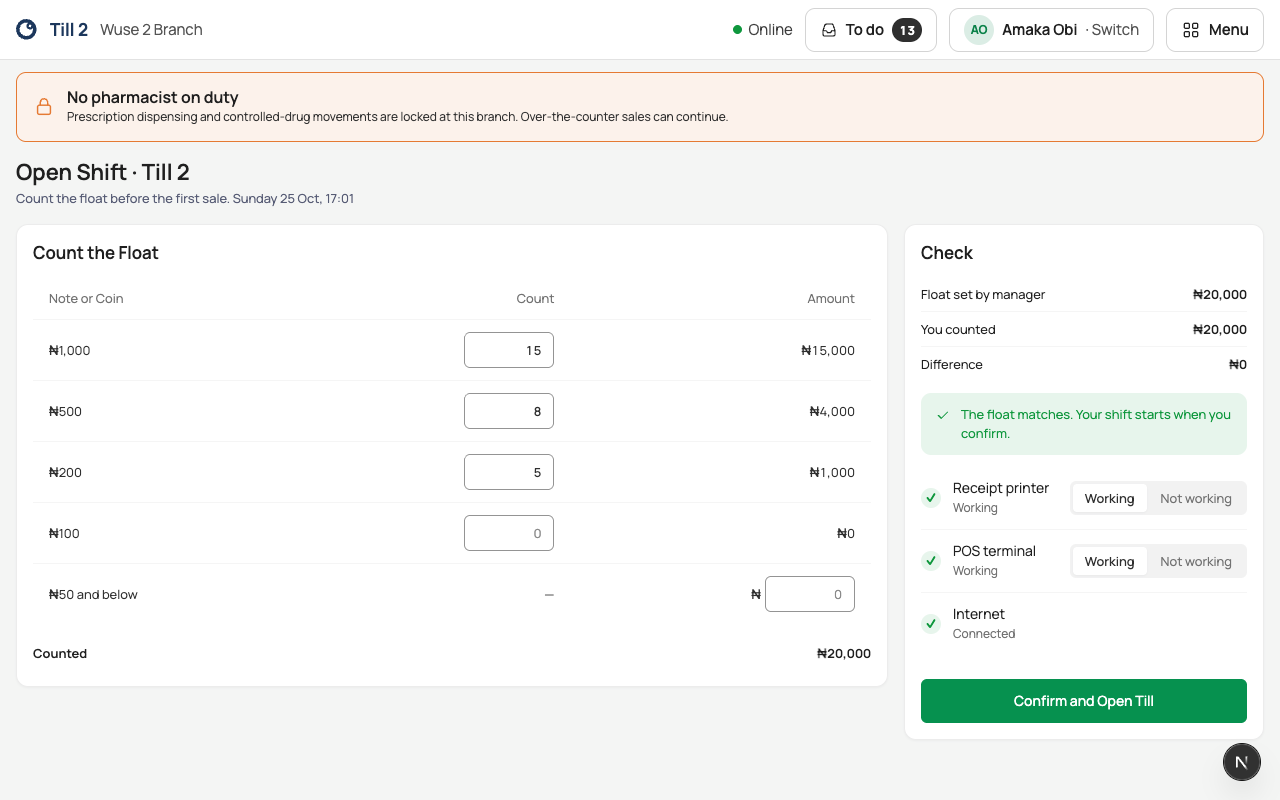Click the ₦15,000 amount
Screen dimensions: 1280x800
[828, 350]
